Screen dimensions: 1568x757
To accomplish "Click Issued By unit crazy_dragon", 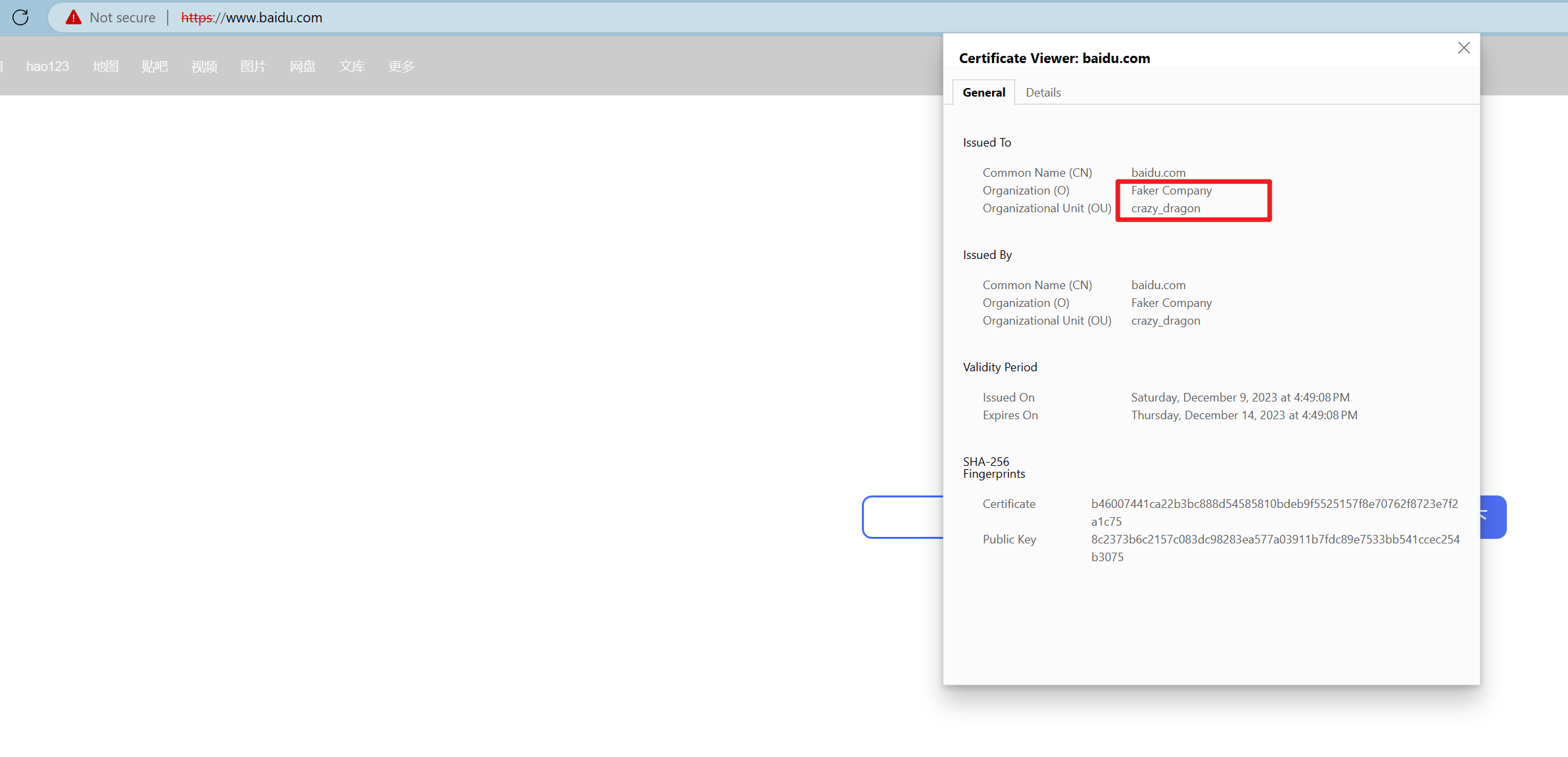I will click(x=1166, y=321).
